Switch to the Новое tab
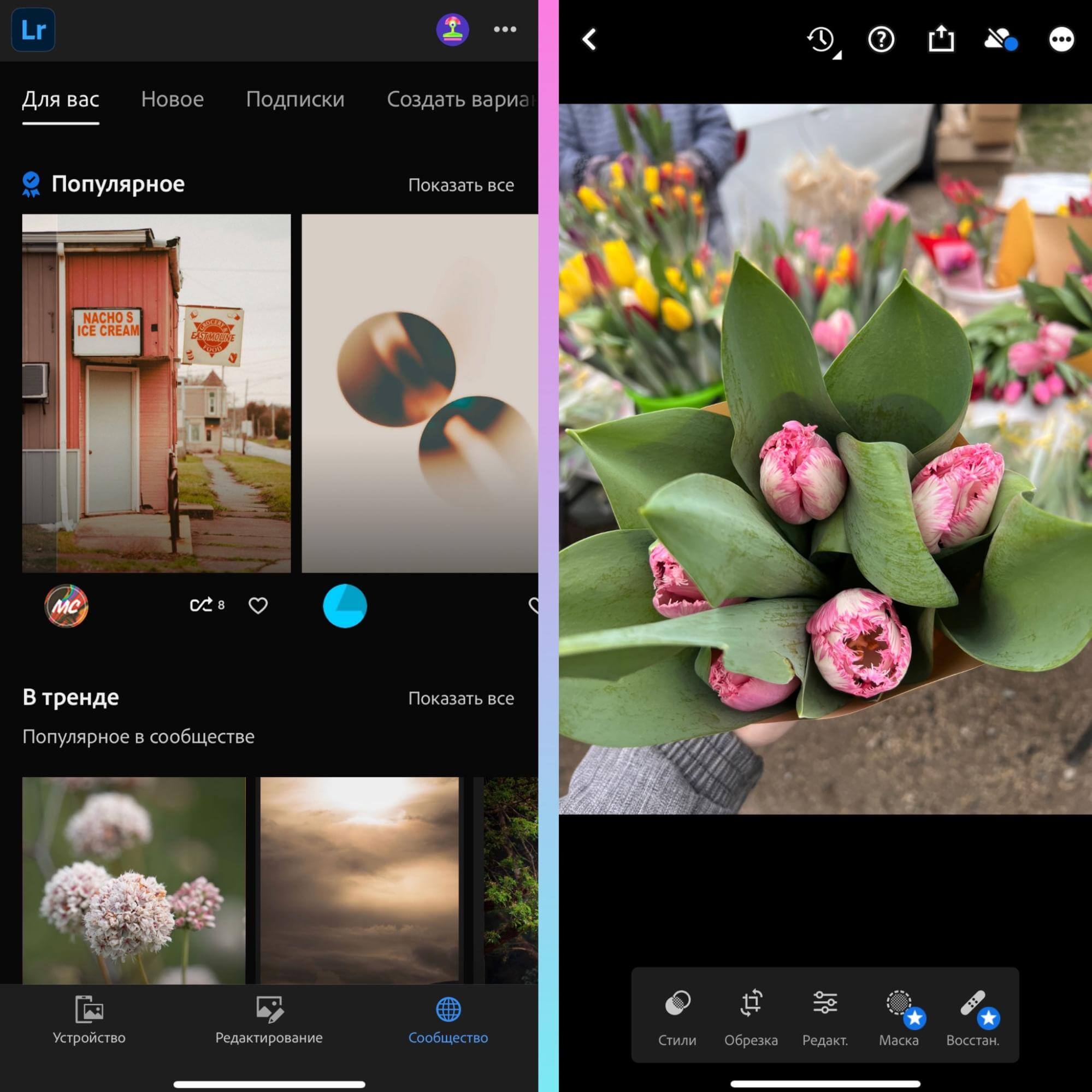This screenshot has height=1092, width=1092. point(173,99)
